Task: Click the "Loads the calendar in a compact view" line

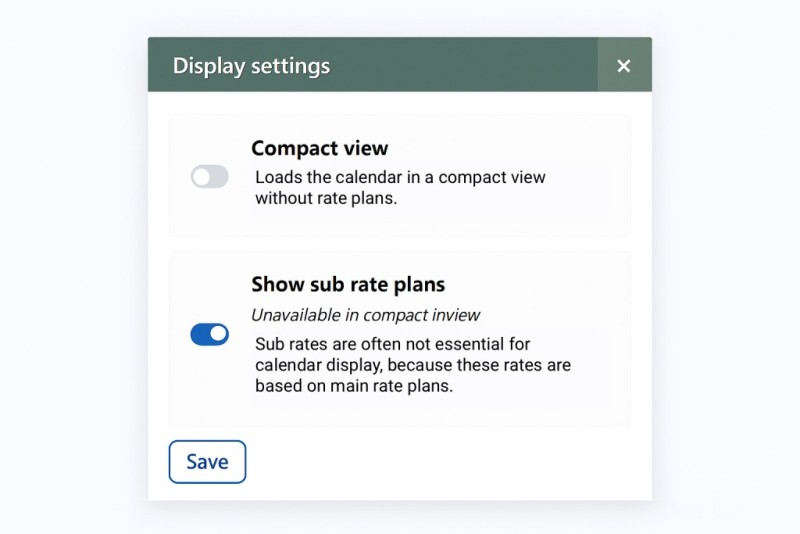Action: click(x=400, y=177)
